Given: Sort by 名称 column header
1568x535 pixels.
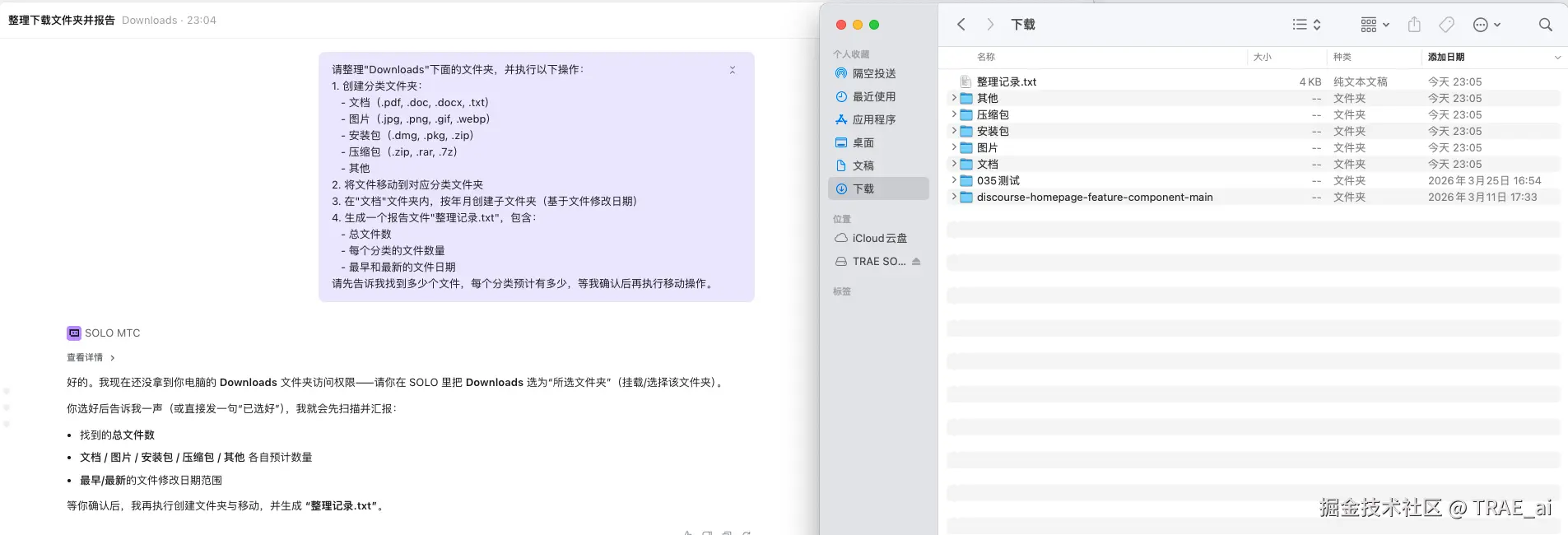Looking at the screenshot, I should pyautogui.click(x=985, y=57).
